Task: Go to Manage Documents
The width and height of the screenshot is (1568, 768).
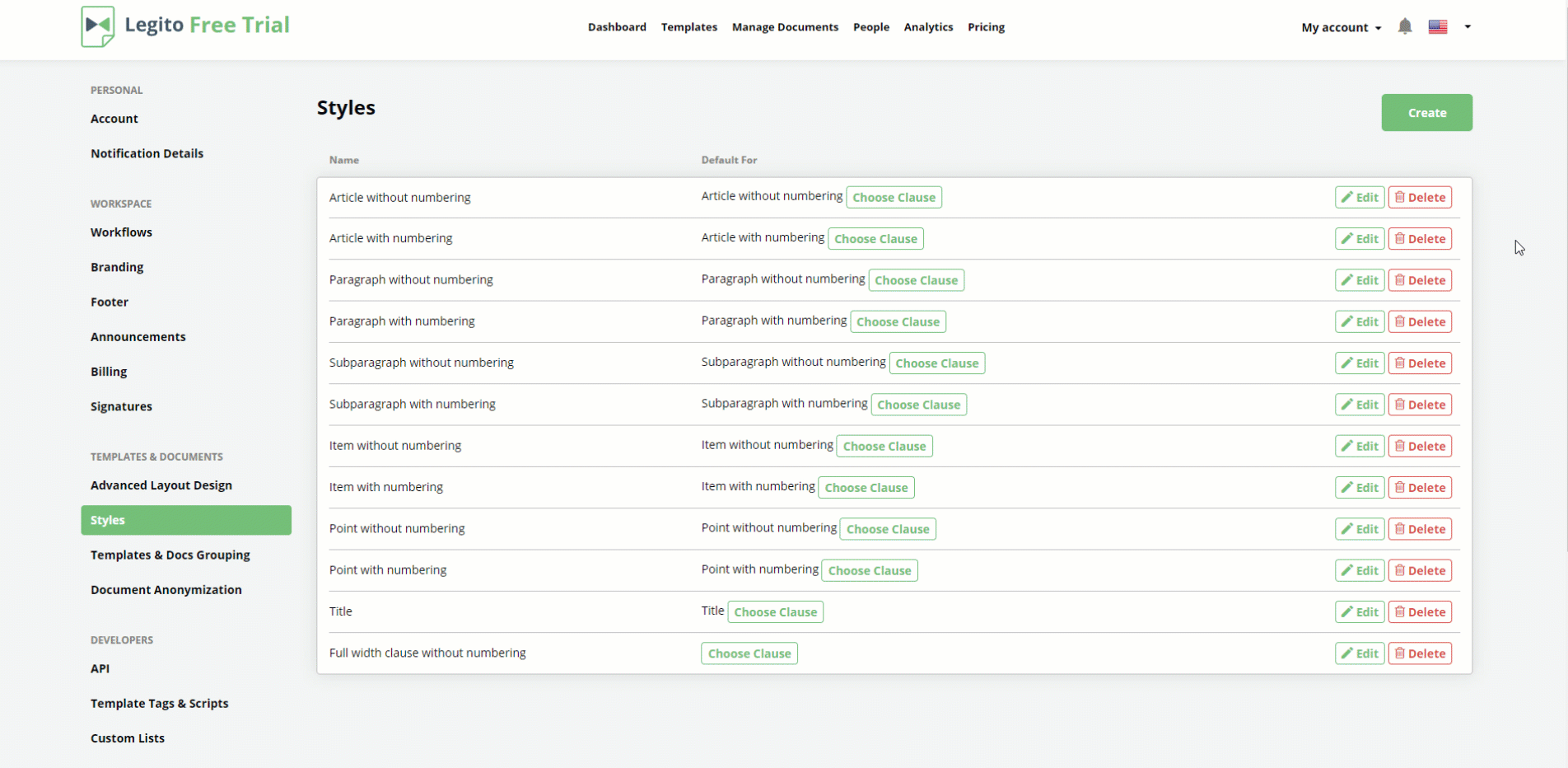Action: pyautogui.click(x=785, y=27)
